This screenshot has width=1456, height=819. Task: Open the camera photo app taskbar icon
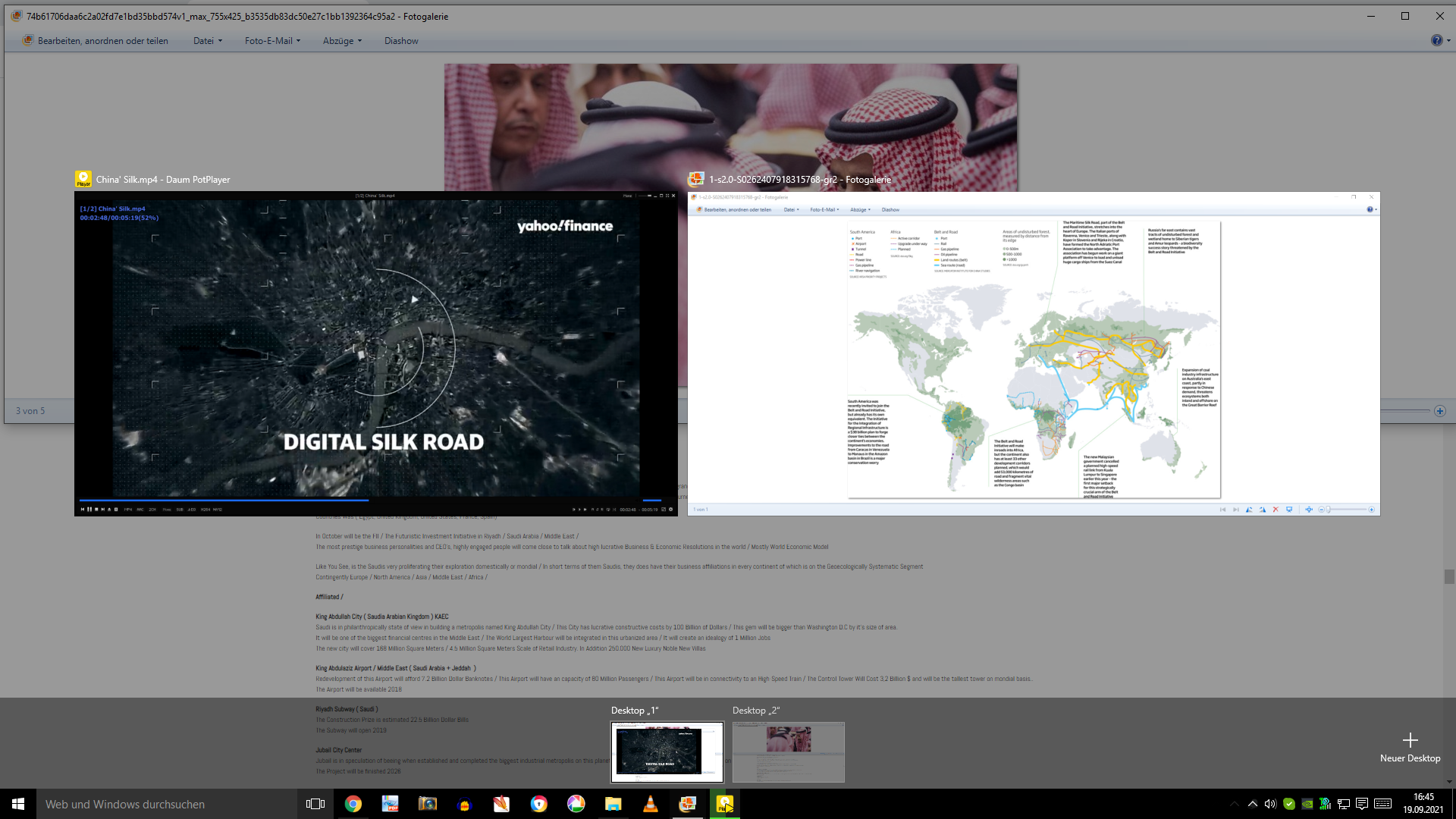click(427, 804)
